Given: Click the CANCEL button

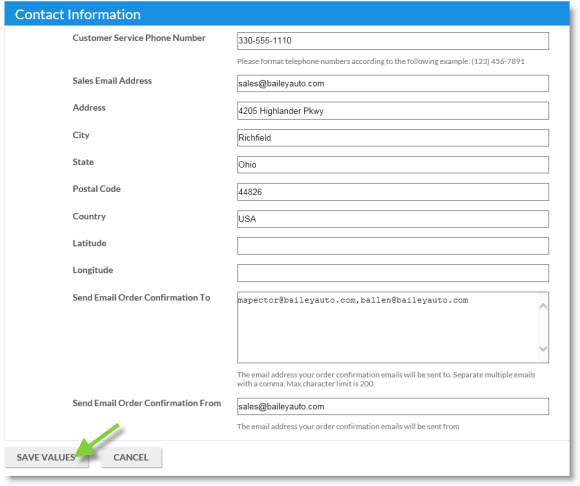Looking at the screenshot, I should (x=131, y=457).
